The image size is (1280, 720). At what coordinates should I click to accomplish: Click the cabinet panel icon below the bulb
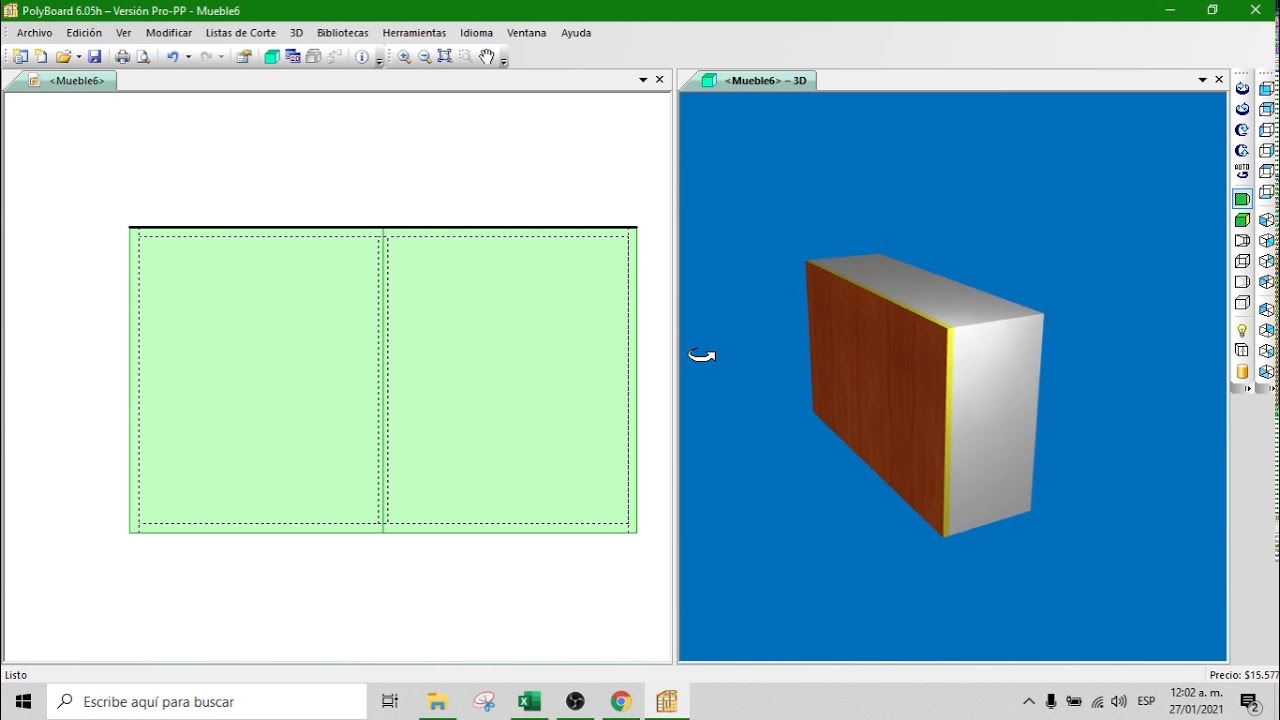pyautogui.click(x=1242, y=351)
